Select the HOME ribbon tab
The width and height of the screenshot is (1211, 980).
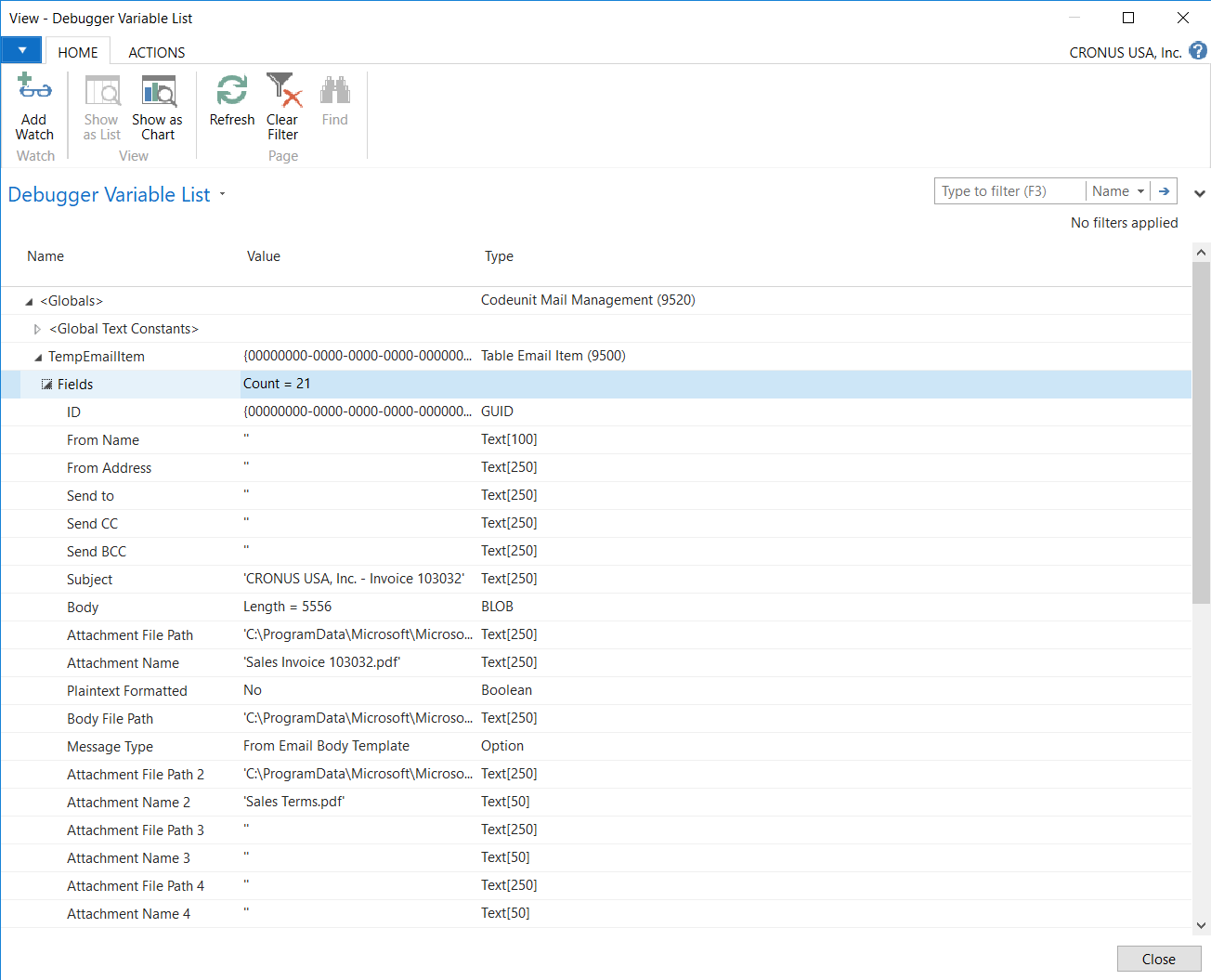78,53
